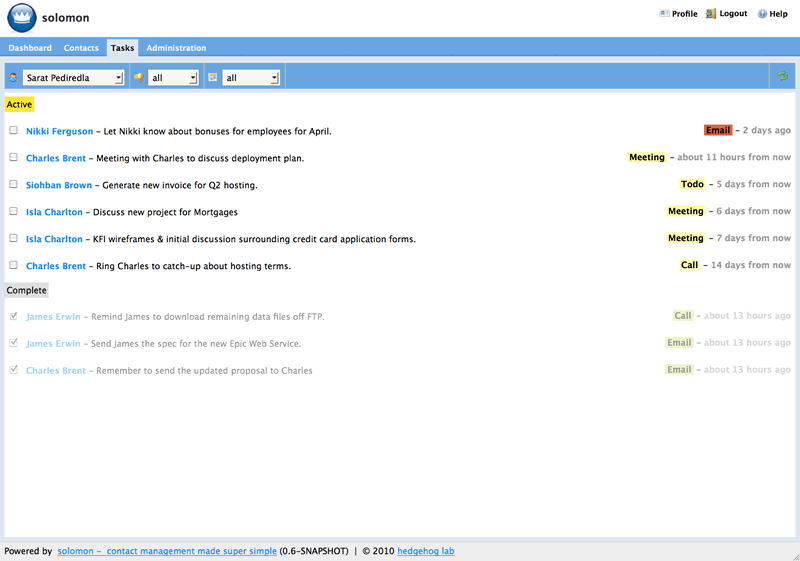Click the Call tag on hosting terms task
The height and width of the screenshot is (561, 800).
[689, 265]
